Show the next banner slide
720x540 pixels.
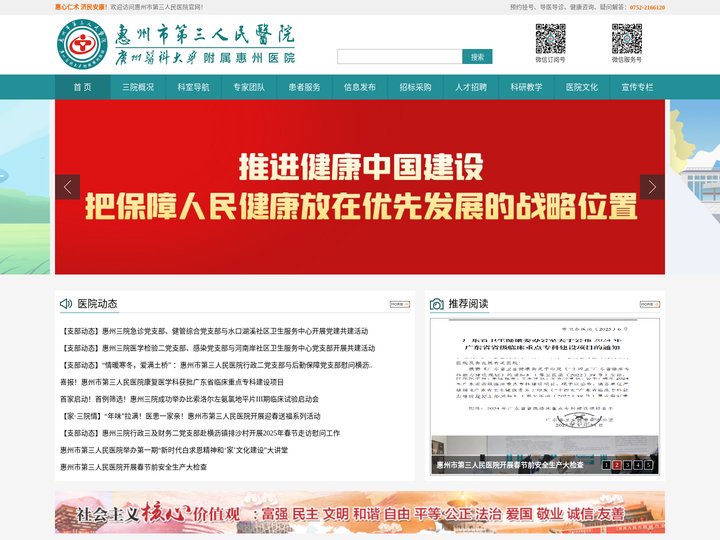pos(652,187)
